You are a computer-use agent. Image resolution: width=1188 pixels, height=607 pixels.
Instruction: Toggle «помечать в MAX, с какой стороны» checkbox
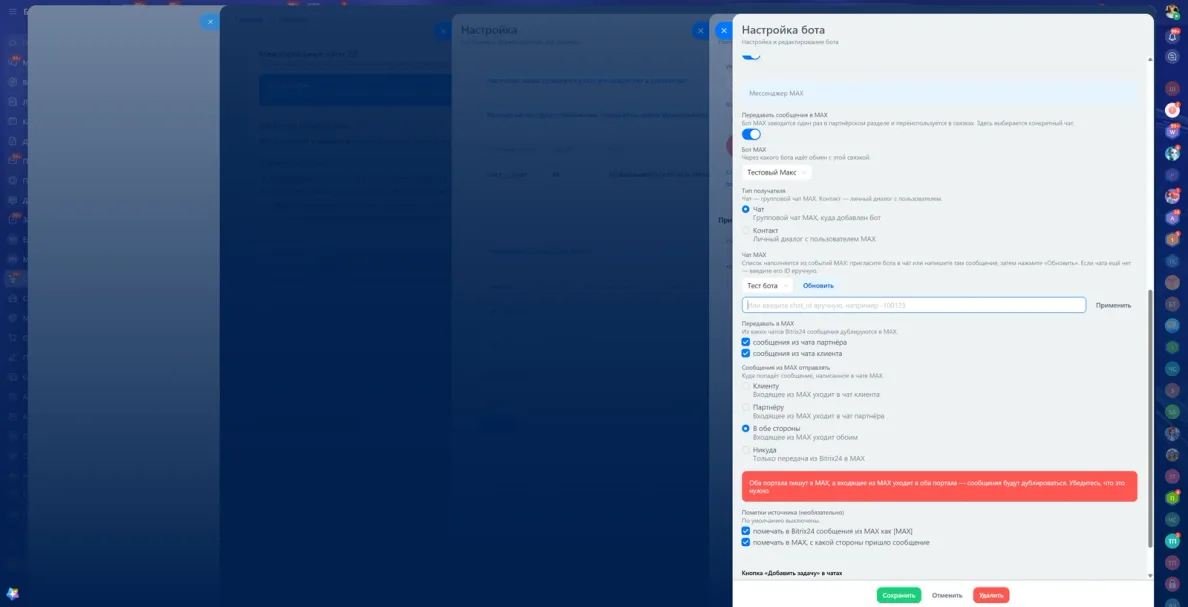[746, 543]
